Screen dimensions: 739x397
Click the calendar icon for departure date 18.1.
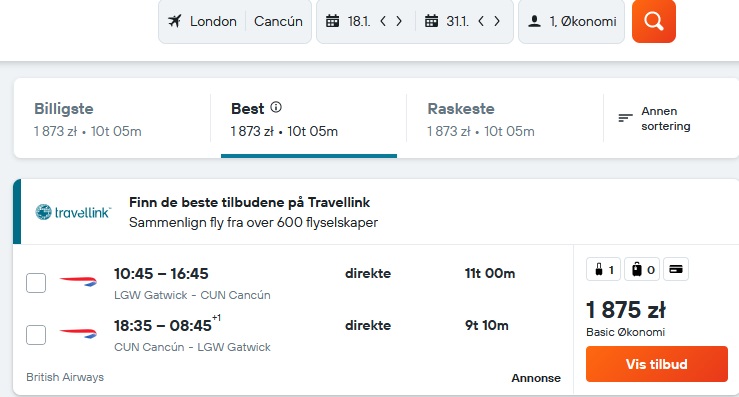click(x=332, y=21)
